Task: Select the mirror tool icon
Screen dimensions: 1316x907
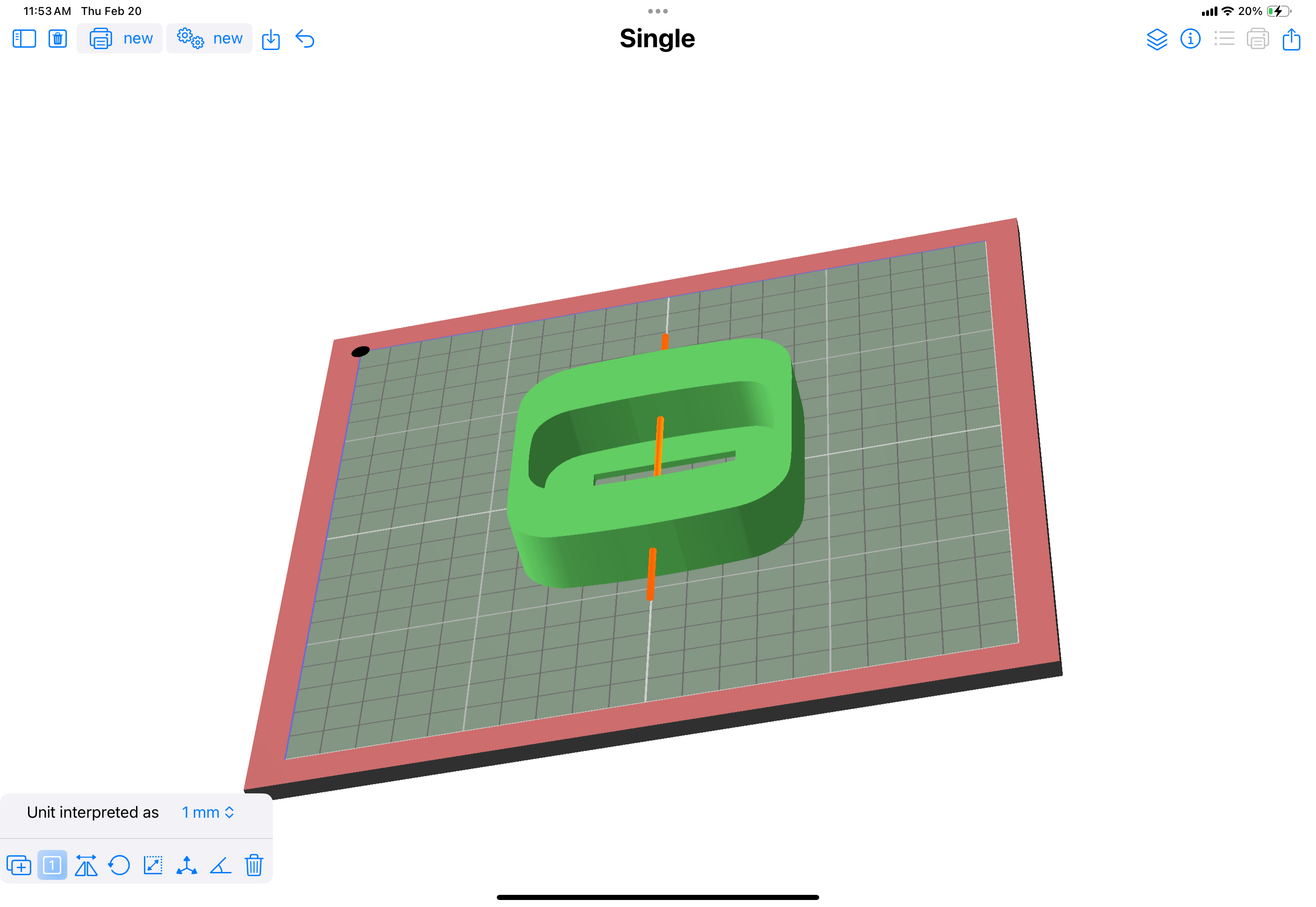Action: pyautogui.click(x=86, y=865)
